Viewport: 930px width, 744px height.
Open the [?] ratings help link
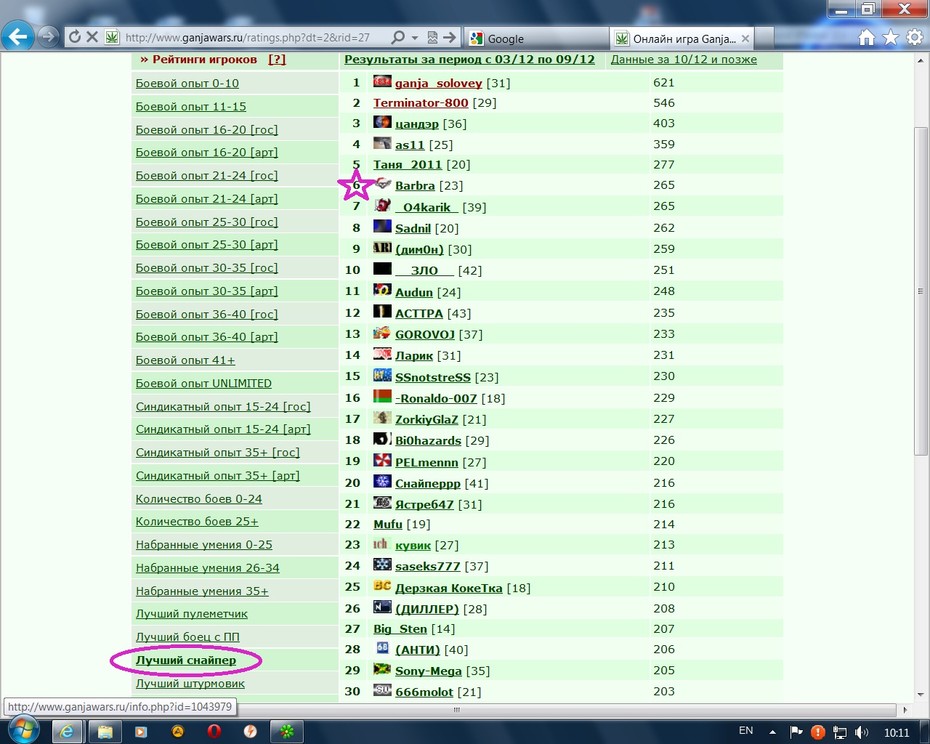coord(277,59)
